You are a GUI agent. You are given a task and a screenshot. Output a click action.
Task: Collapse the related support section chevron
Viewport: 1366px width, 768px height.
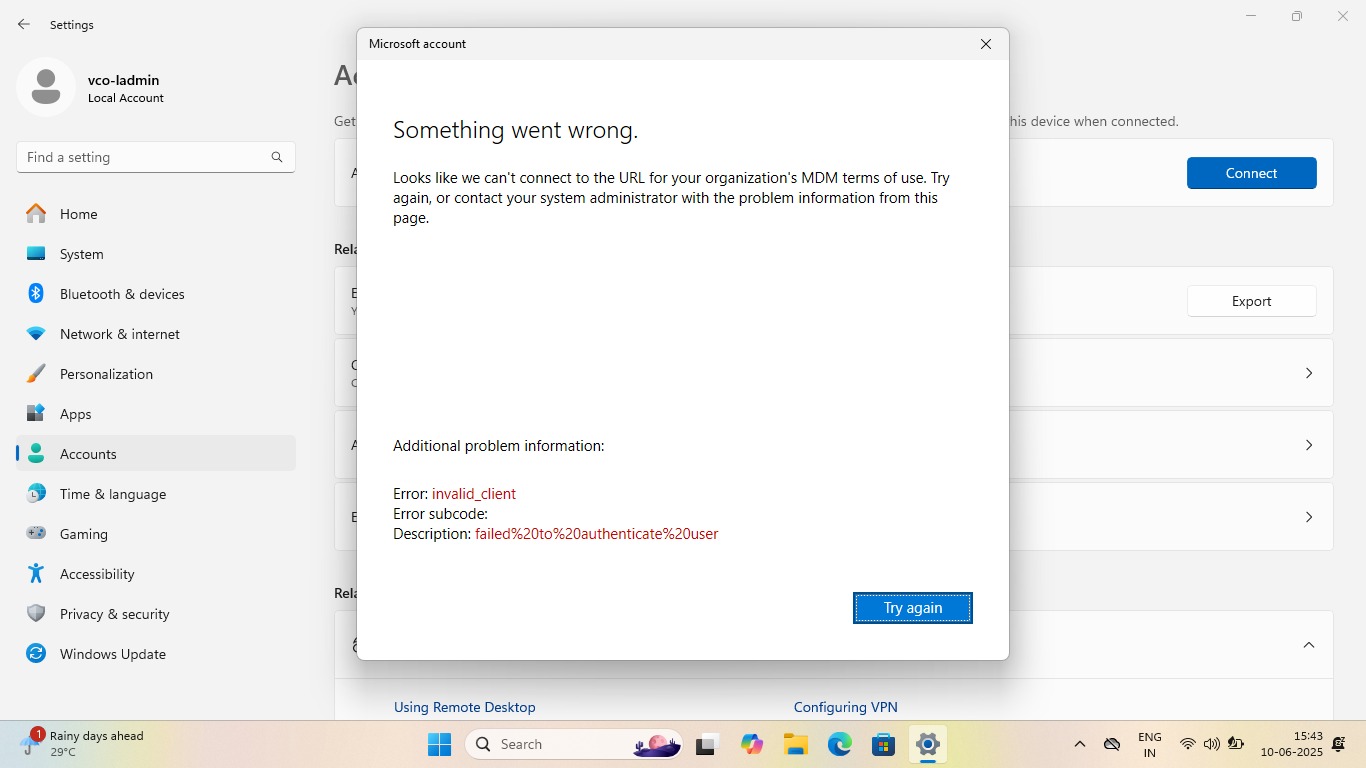click(x=1308, y=645)
